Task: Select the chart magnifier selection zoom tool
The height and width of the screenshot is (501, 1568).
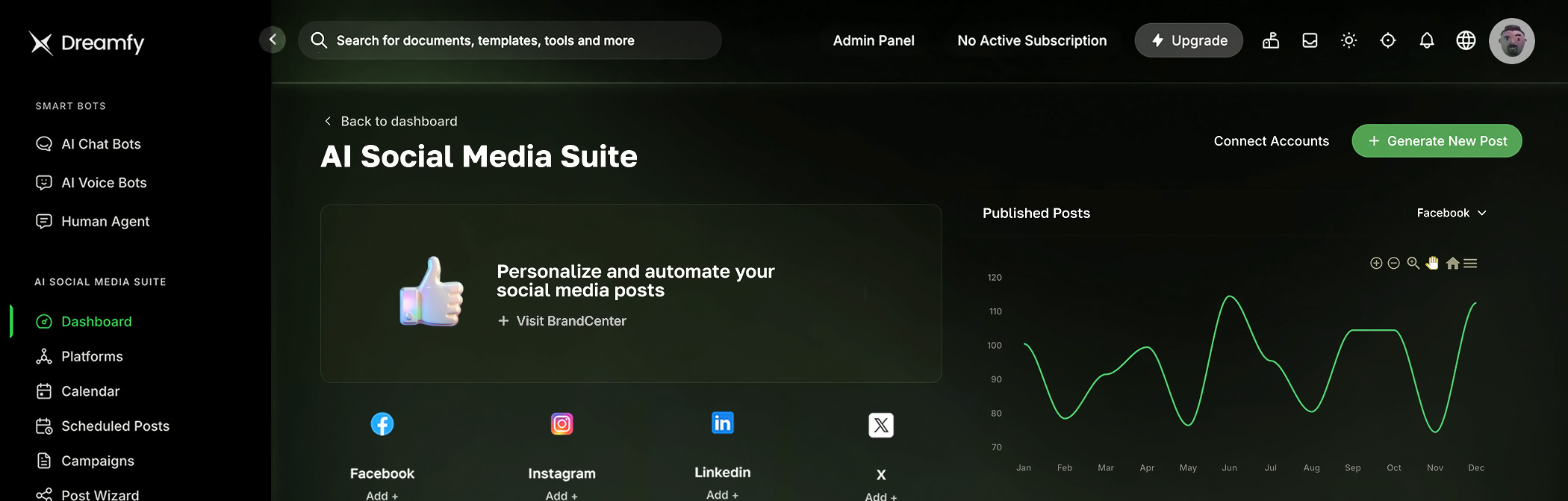Action: click(1413, 264)
